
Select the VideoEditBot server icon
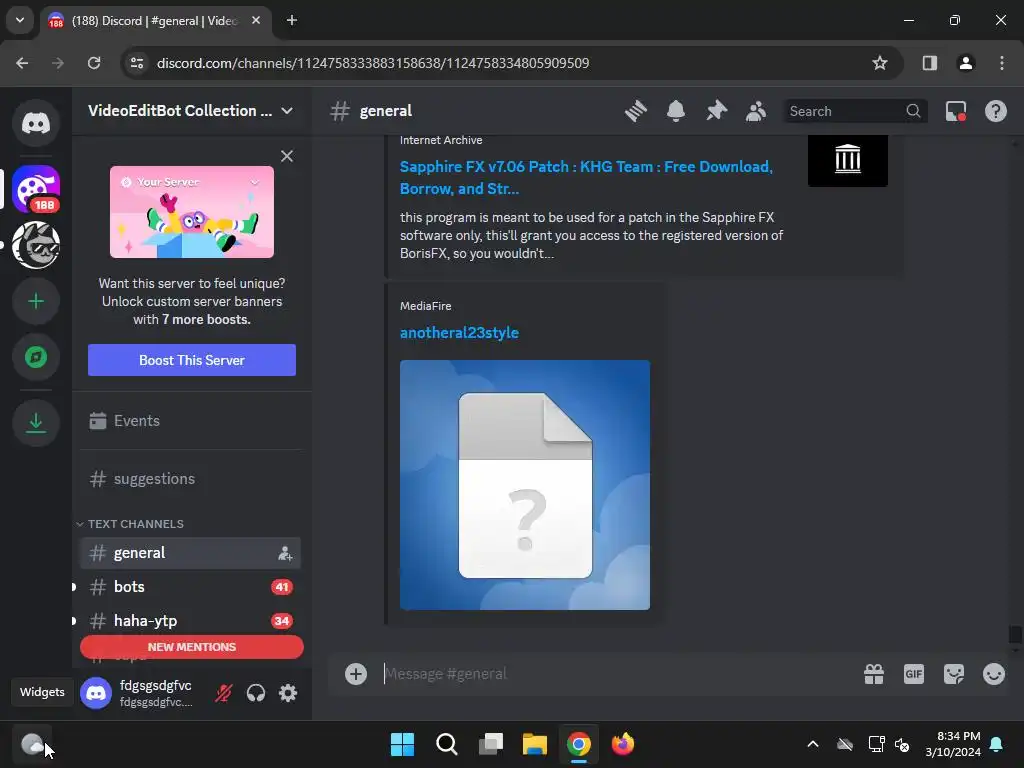[x=36, y=189]
